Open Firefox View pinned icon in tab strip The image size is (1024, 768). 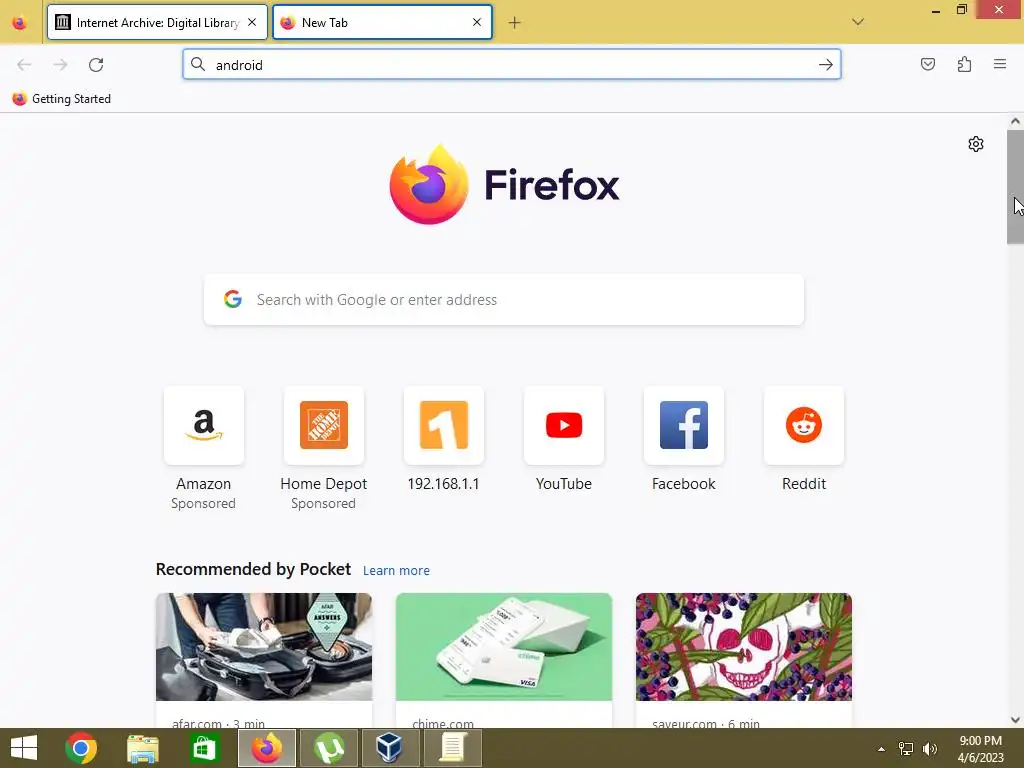[20, 23]
